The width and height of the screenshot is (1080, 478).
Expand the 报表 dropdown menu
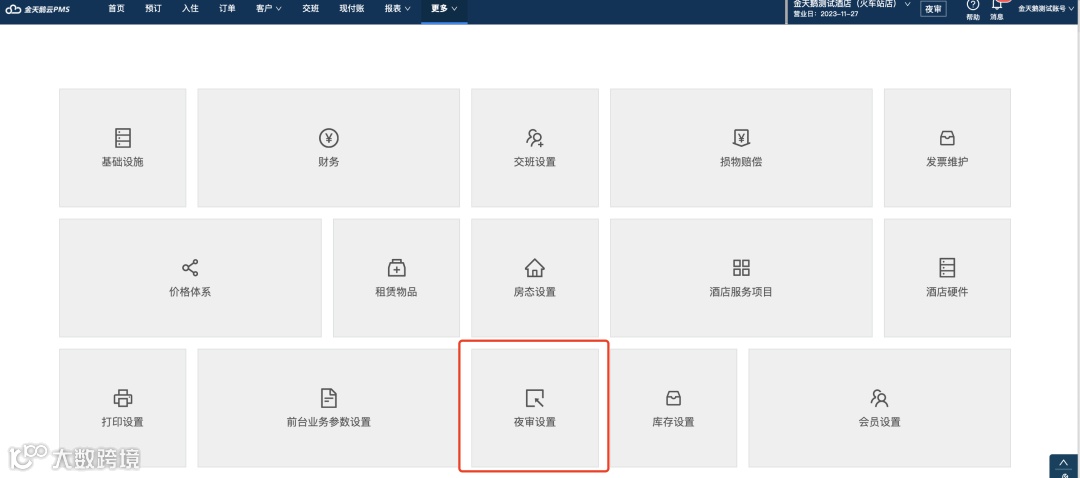(397, 9)
